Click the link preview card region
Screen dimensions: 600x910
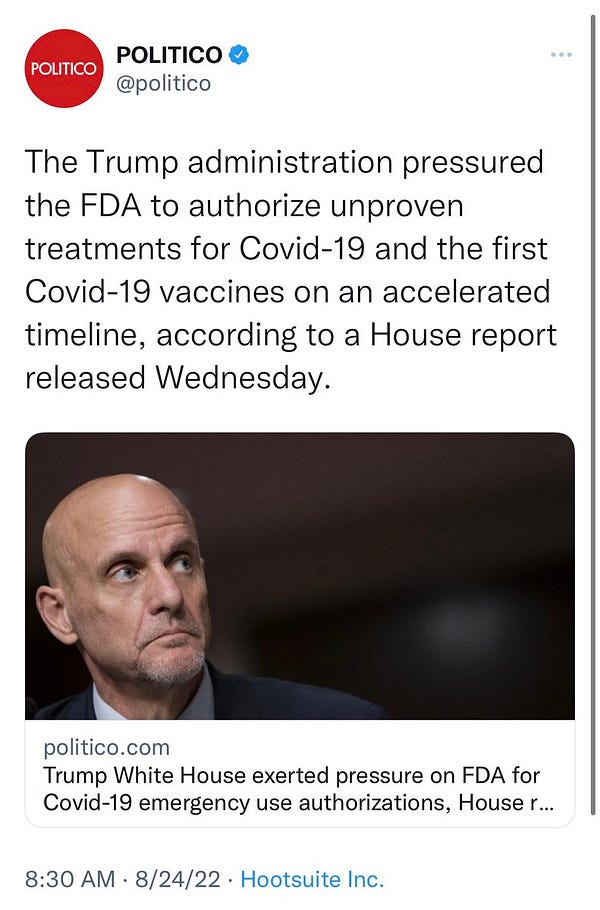pos(300,620)
